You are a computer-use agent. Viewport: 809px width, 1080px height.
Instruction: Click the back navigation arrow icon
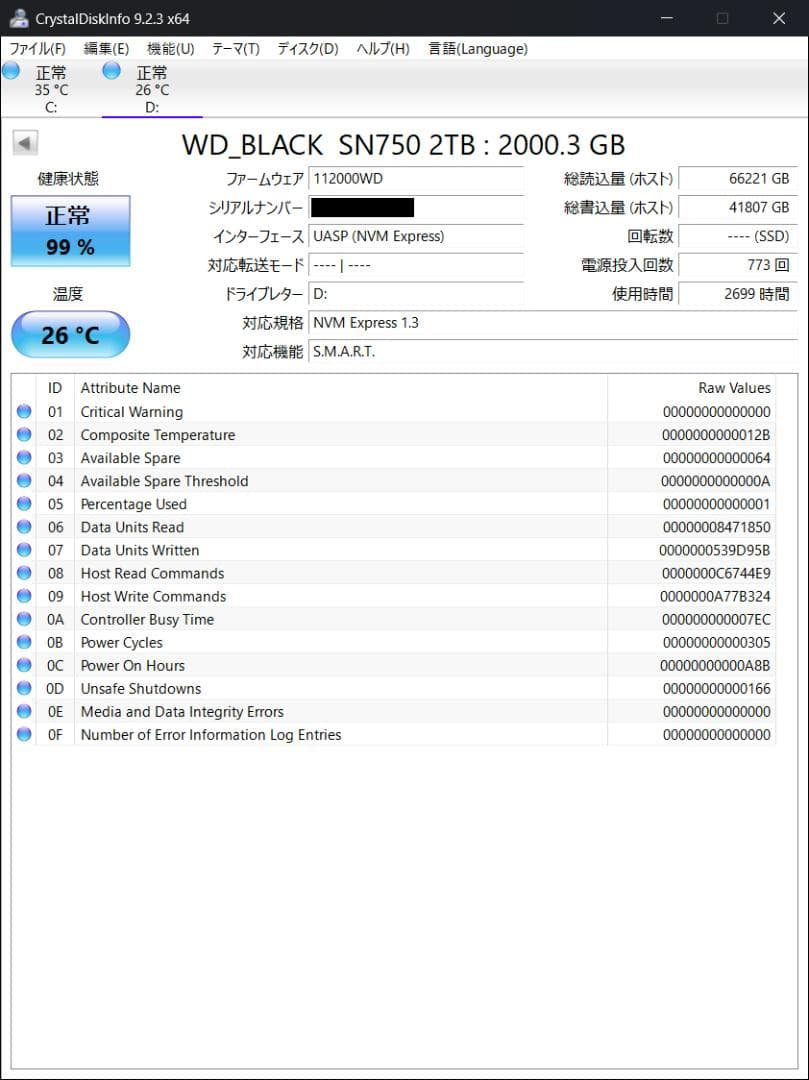click(24, 142)
